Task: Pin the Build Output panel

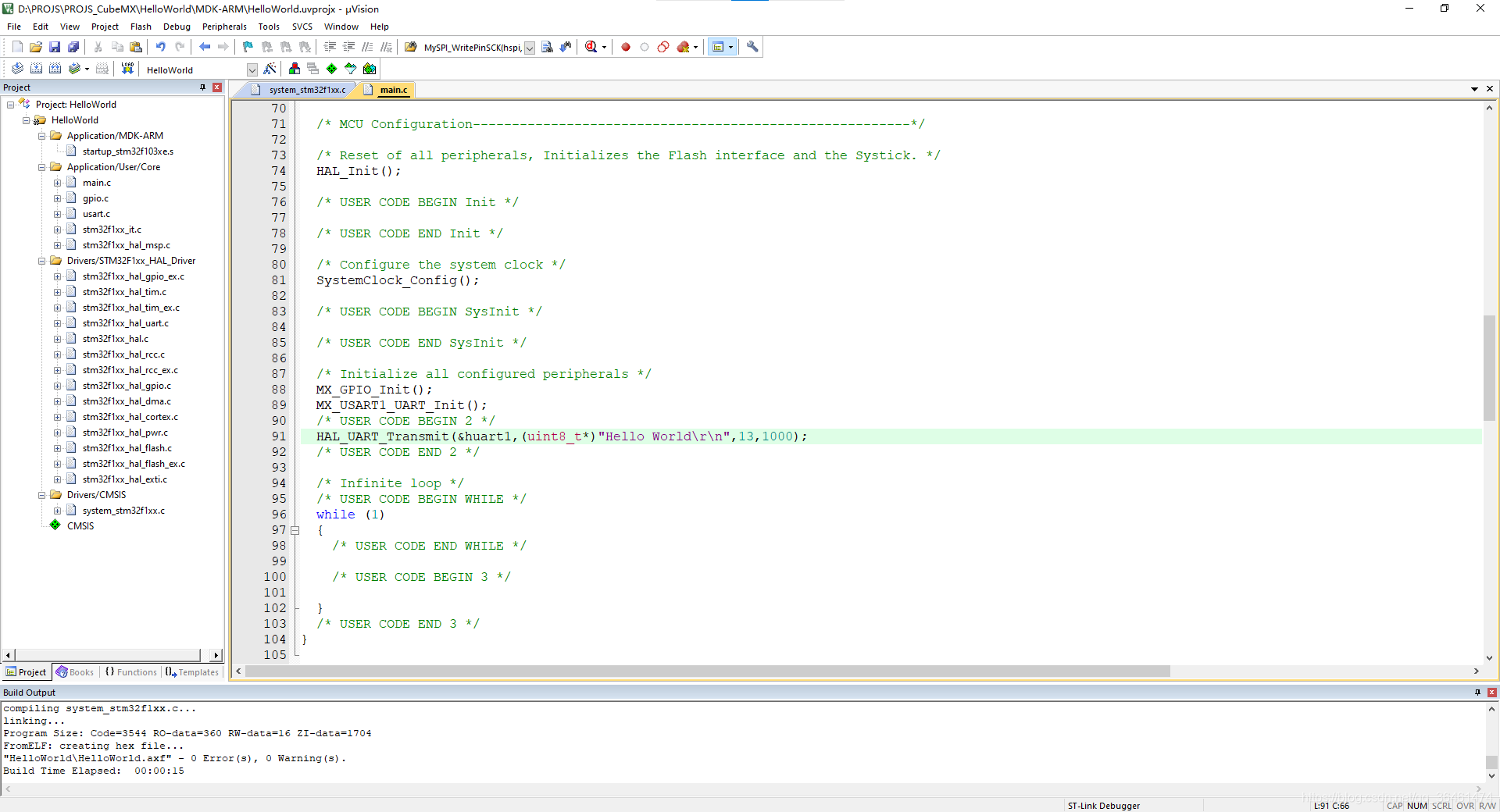Action: tap(1477, 693)
